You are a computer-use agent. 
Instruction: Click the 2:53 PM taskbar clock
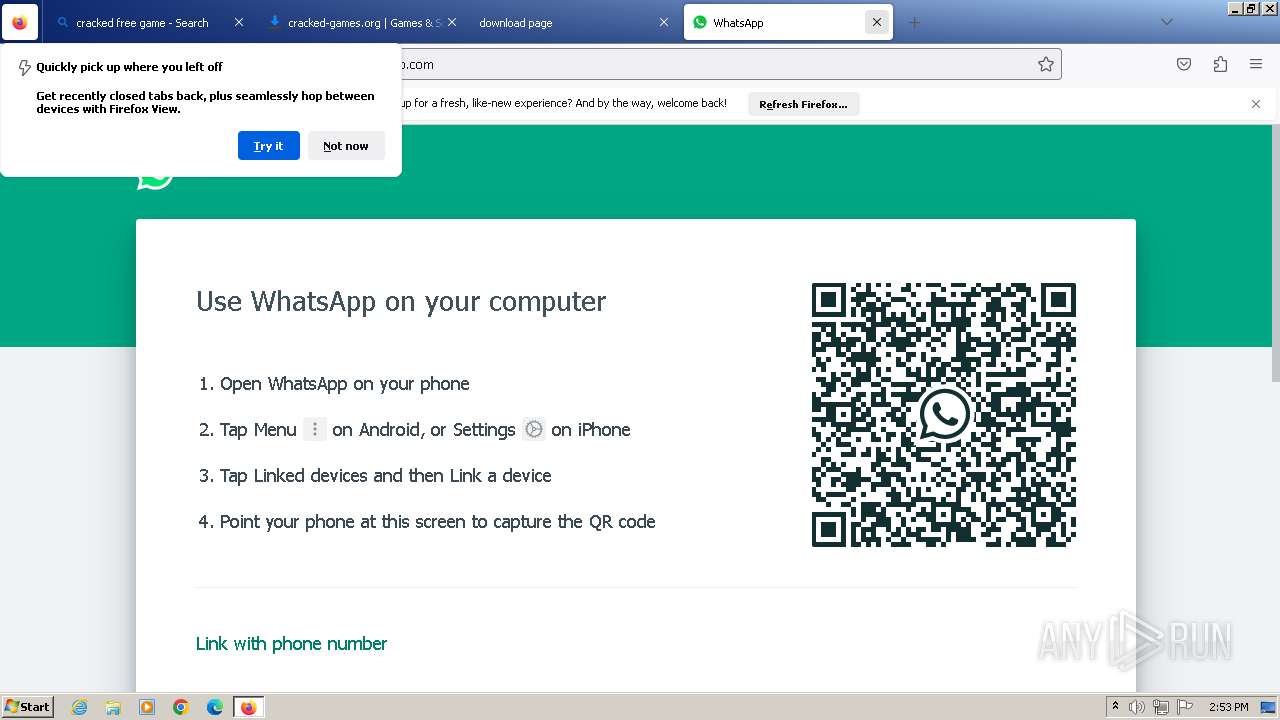(x=1228, y=707)
